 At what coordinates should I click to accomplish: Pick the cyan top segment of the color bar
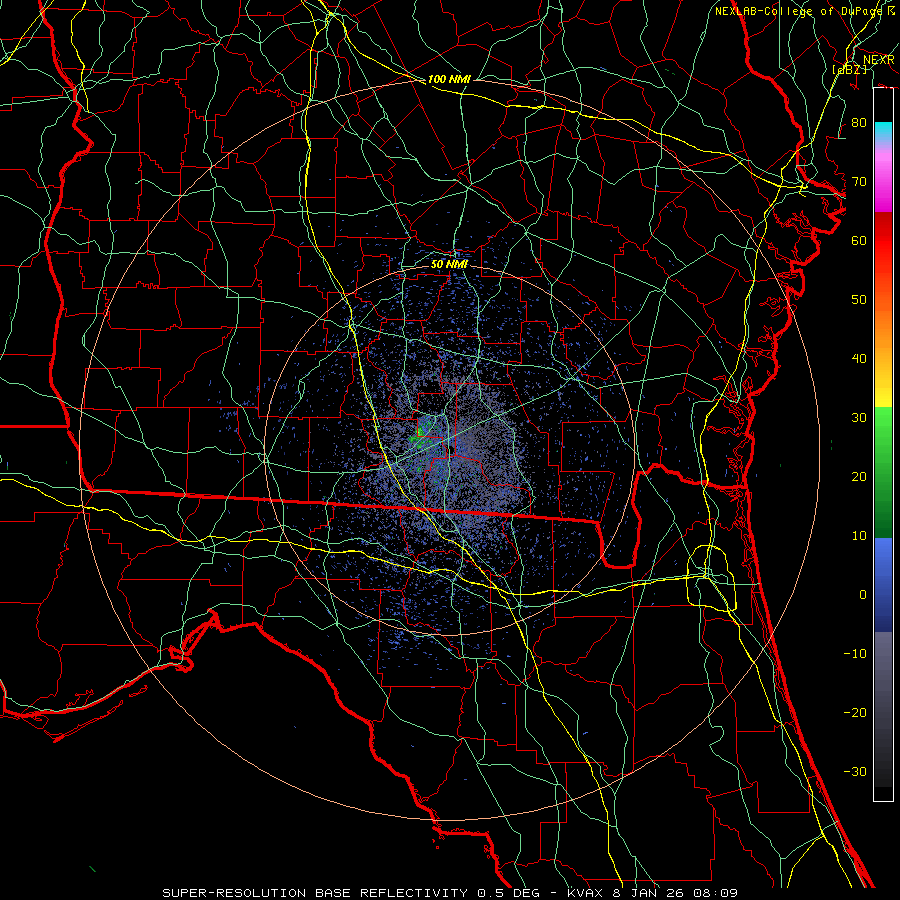click(x=883, y=132)
